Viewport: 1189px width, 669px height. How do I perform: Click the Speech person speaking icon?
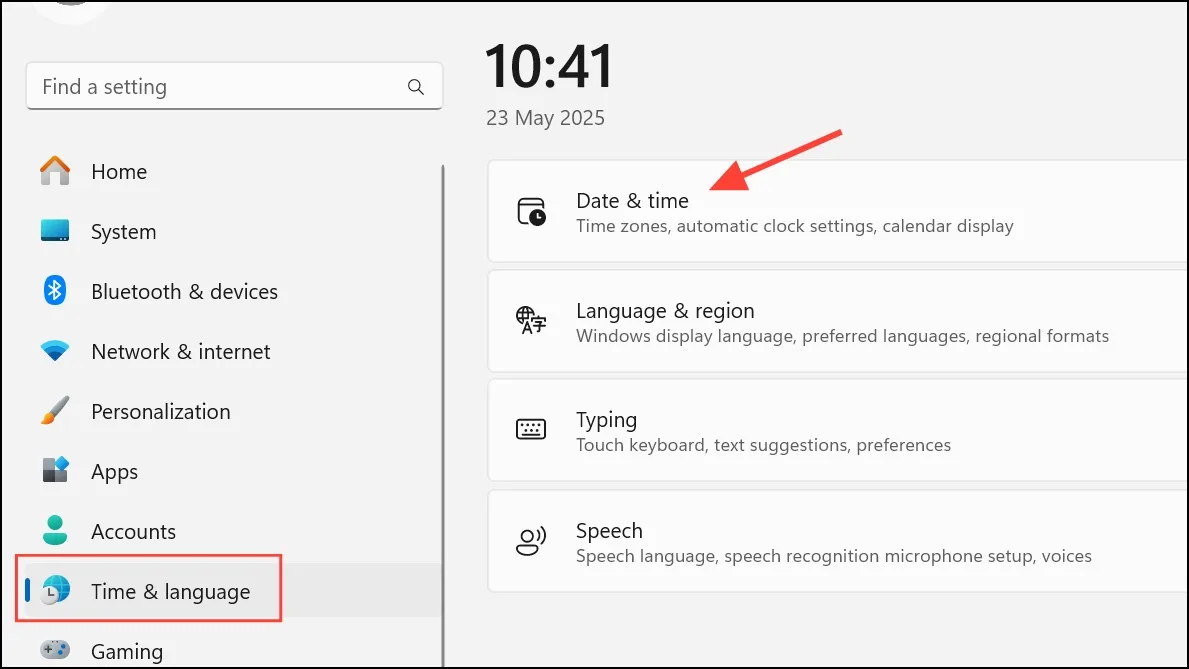click(x=531, y=541)
